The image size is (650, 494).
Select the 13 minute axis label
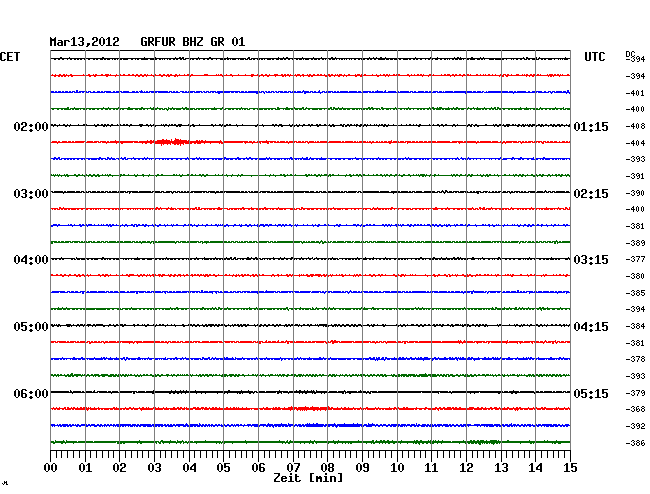tap(501, 467)
